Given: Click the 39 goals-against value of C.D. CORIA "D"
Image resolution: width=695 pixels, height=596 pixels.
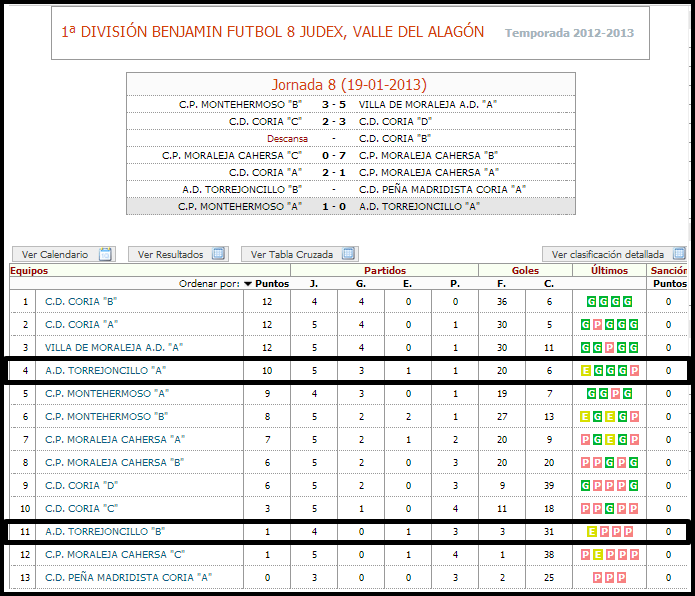Looking at the screenshot, I should pyautogui.click(x=549, y=486).
